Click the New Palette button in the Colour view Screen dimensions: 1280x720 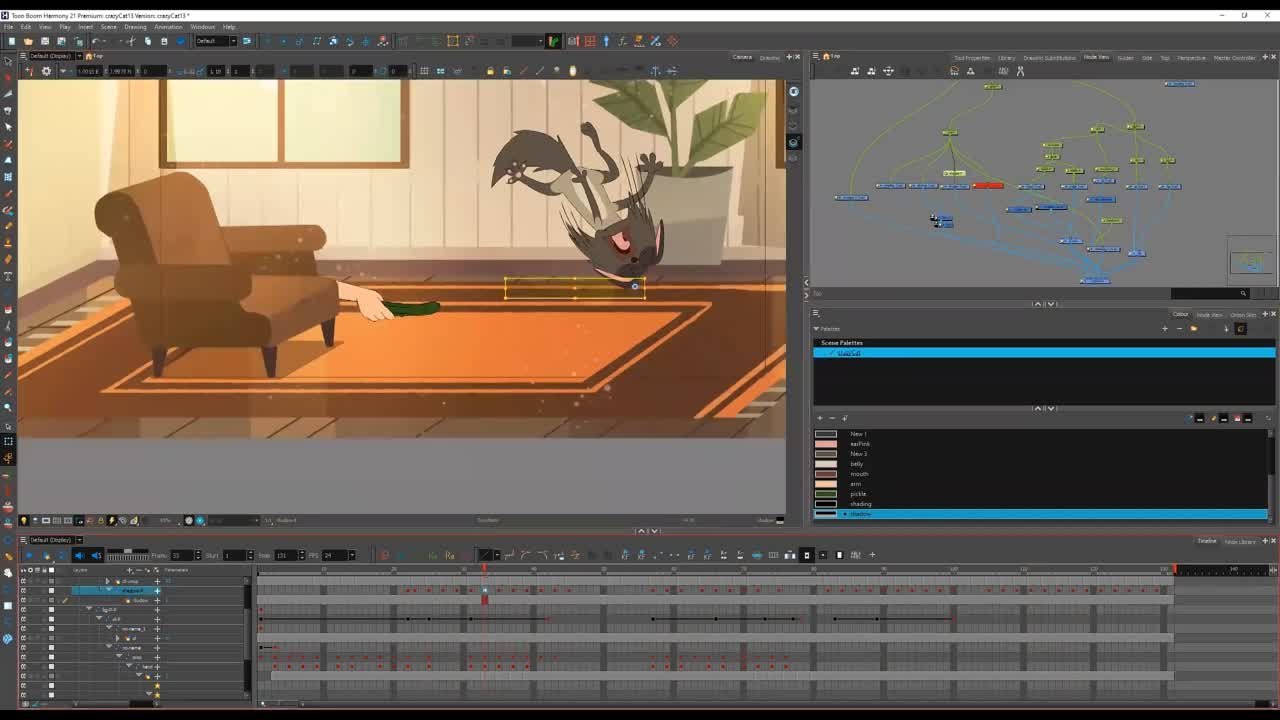click(1165, 328)
